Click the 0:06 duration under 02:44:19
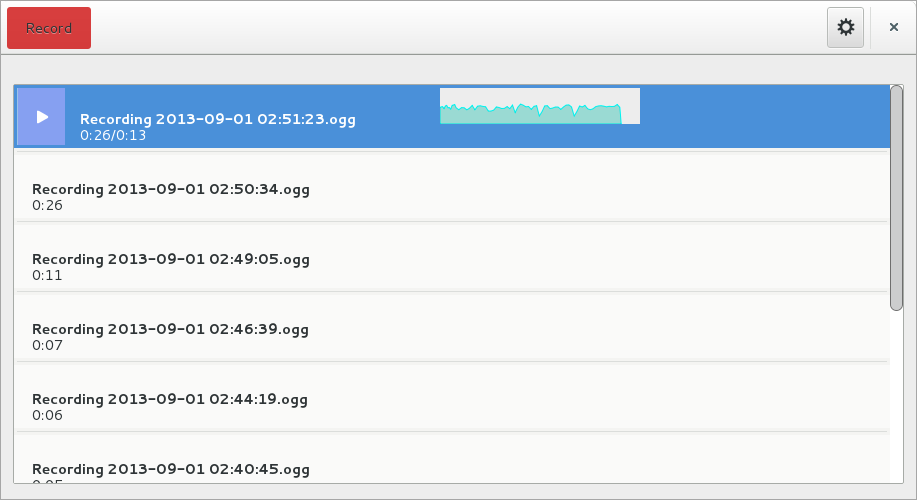Viewport: 917px width, 500px height. click(x=47, y=416)
